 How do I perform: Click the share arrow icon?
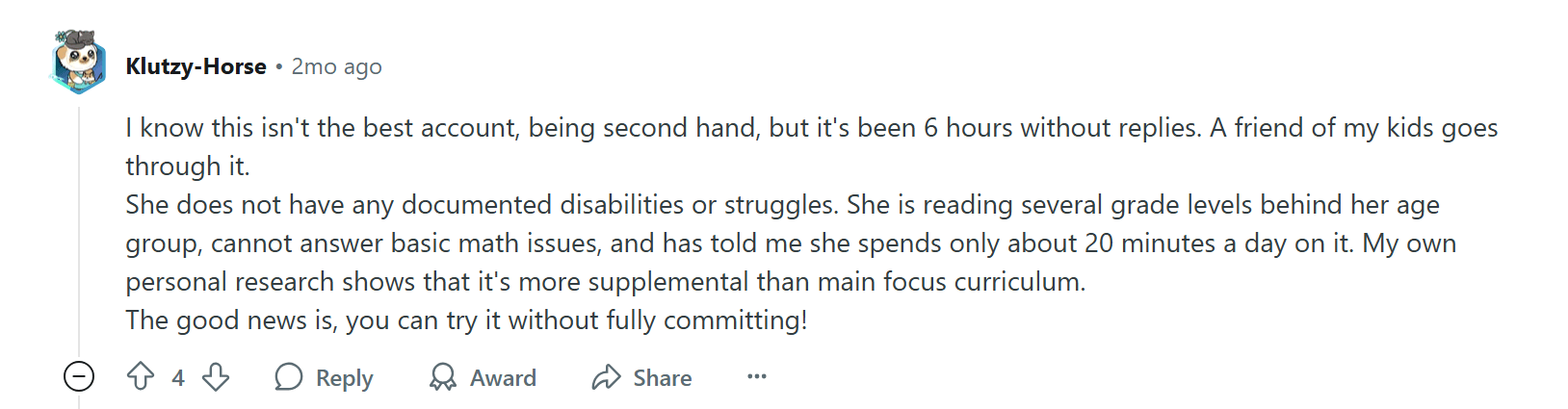pos(606,377)
